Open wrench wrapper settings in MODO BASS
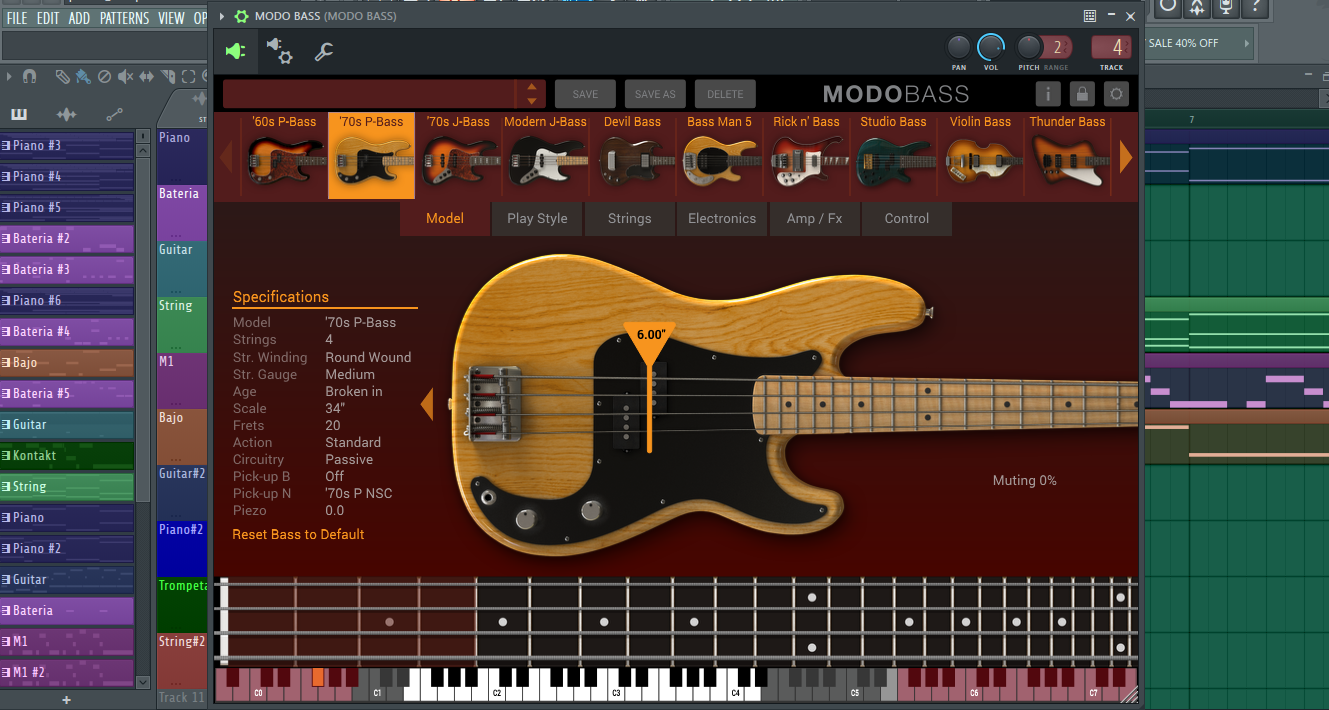This screenshot has height=710, width=1329. coord(323,52)
